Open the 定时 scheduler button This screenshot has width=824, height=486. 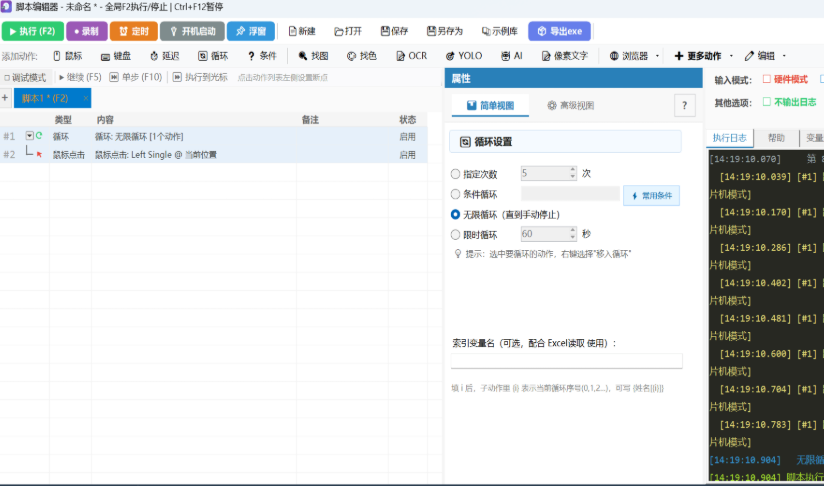click(x=133, y=31)
